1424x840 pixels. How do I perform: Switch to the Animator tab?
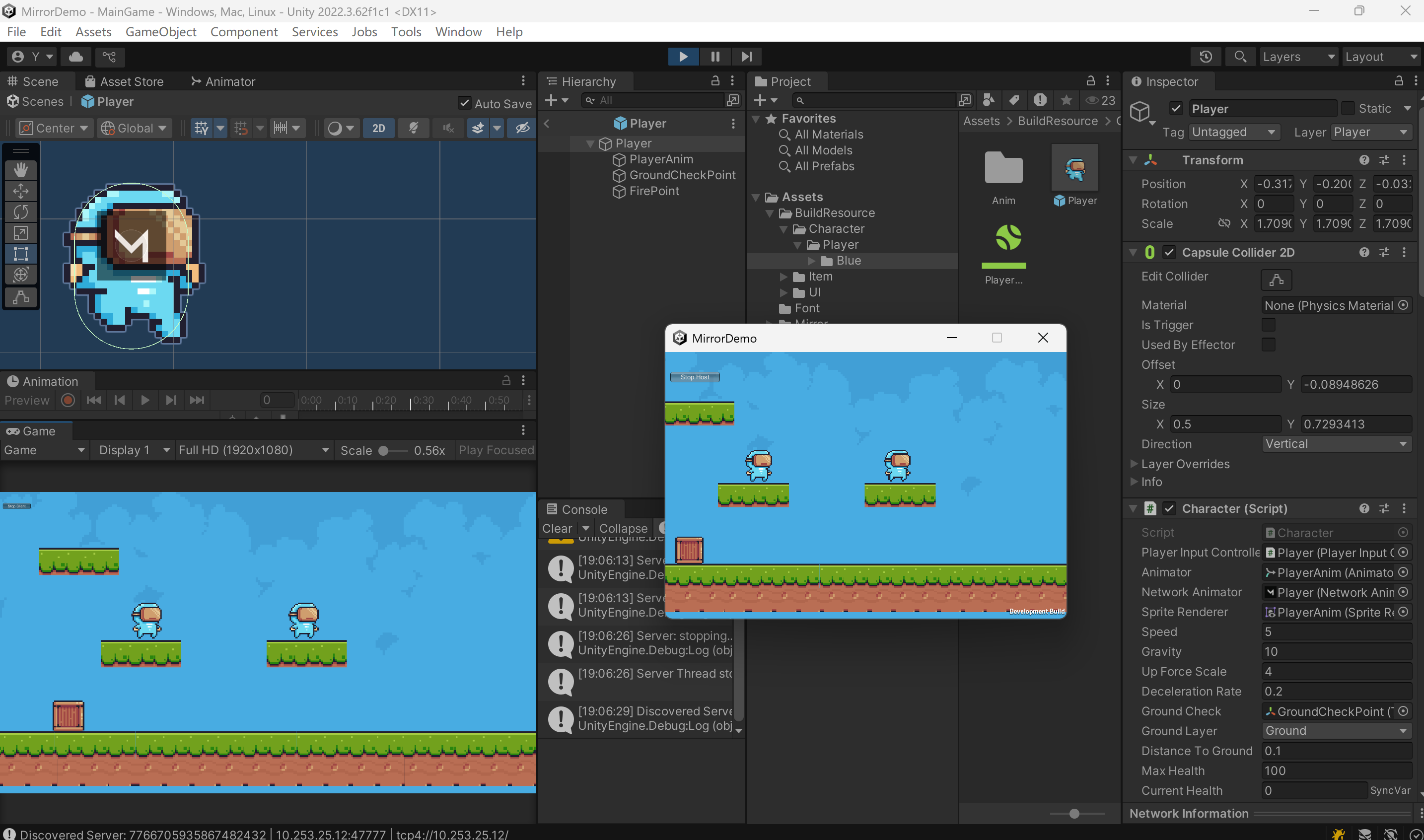(x=223, y=81)
